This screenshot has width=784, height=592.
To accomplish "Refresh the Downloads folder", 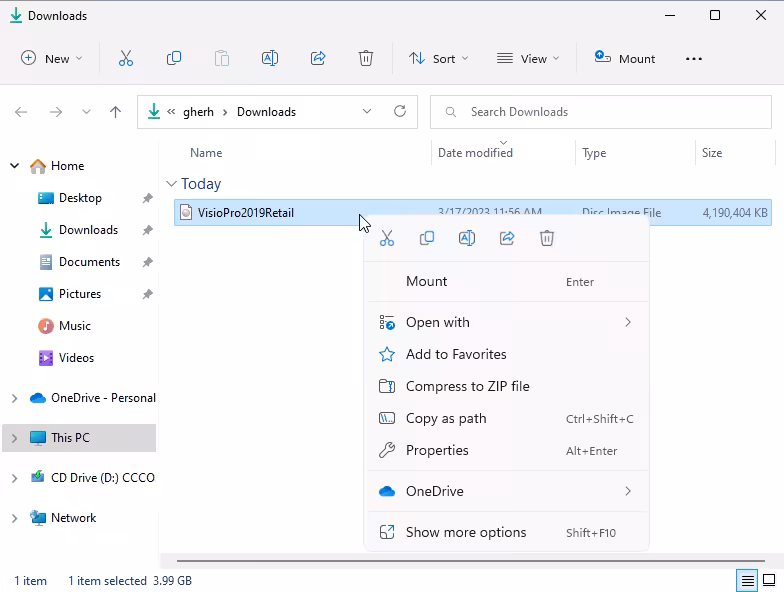I will click(x=400, y=111).
